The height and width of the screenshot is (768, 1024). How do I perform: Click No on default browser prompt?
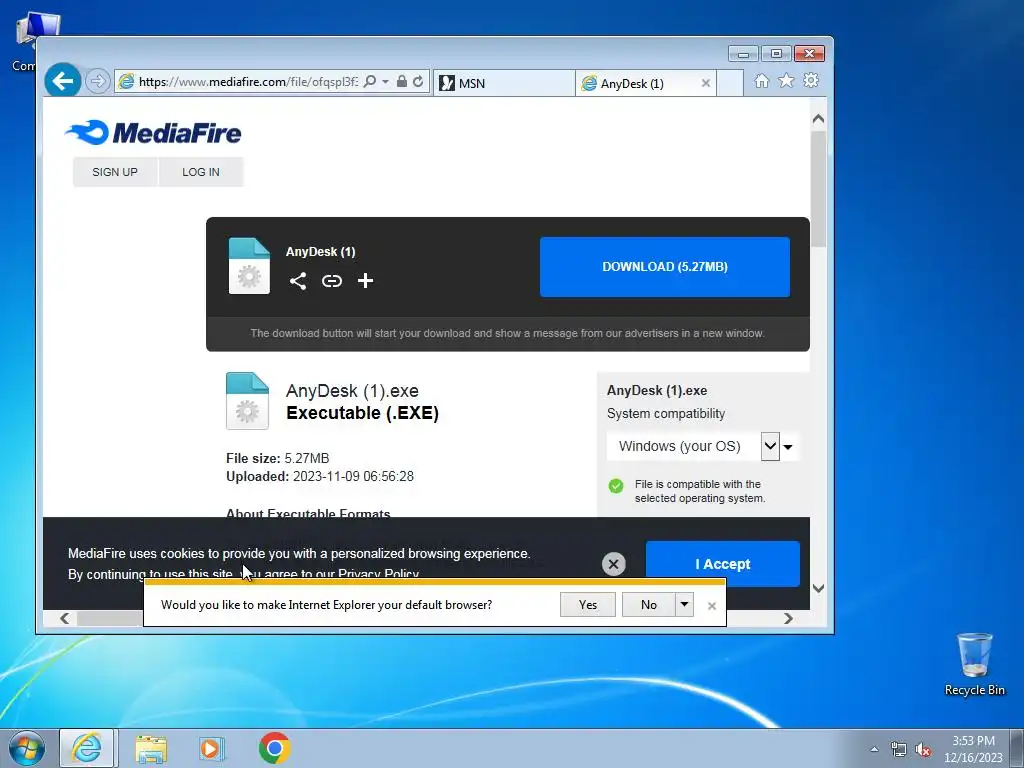648,605
